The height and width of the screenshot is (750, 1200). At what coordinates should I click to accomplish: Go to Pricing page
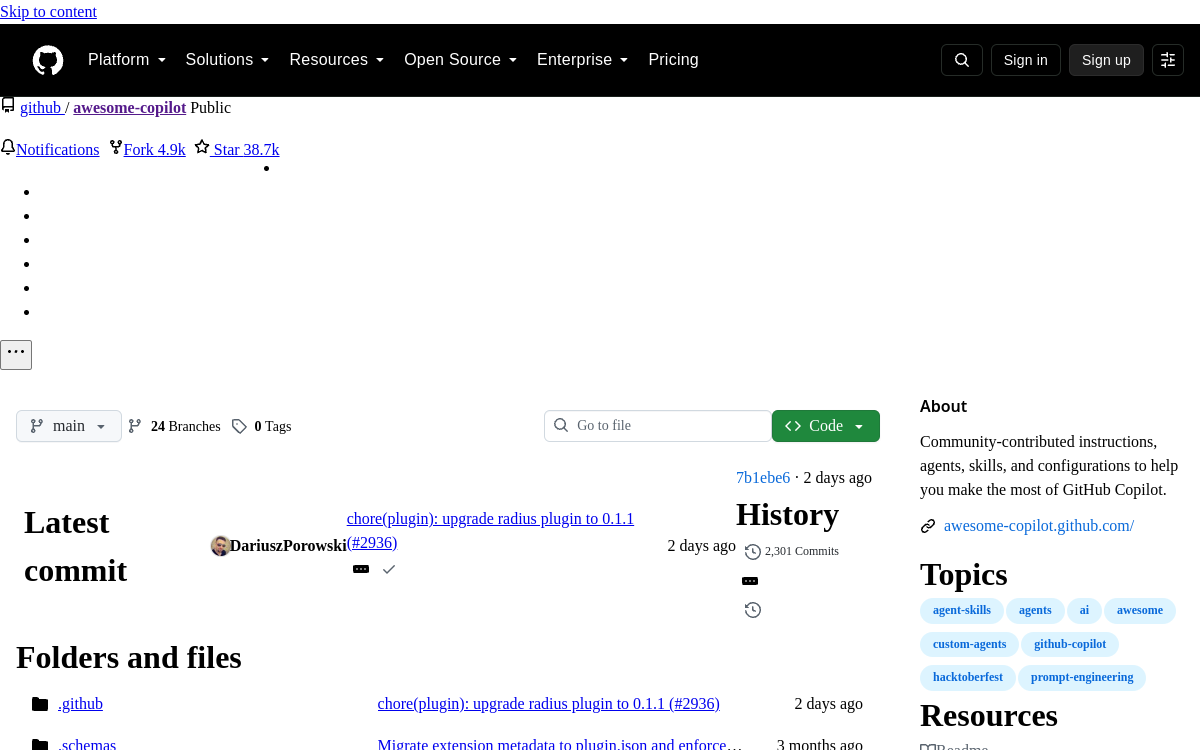(x=673, y=60)
